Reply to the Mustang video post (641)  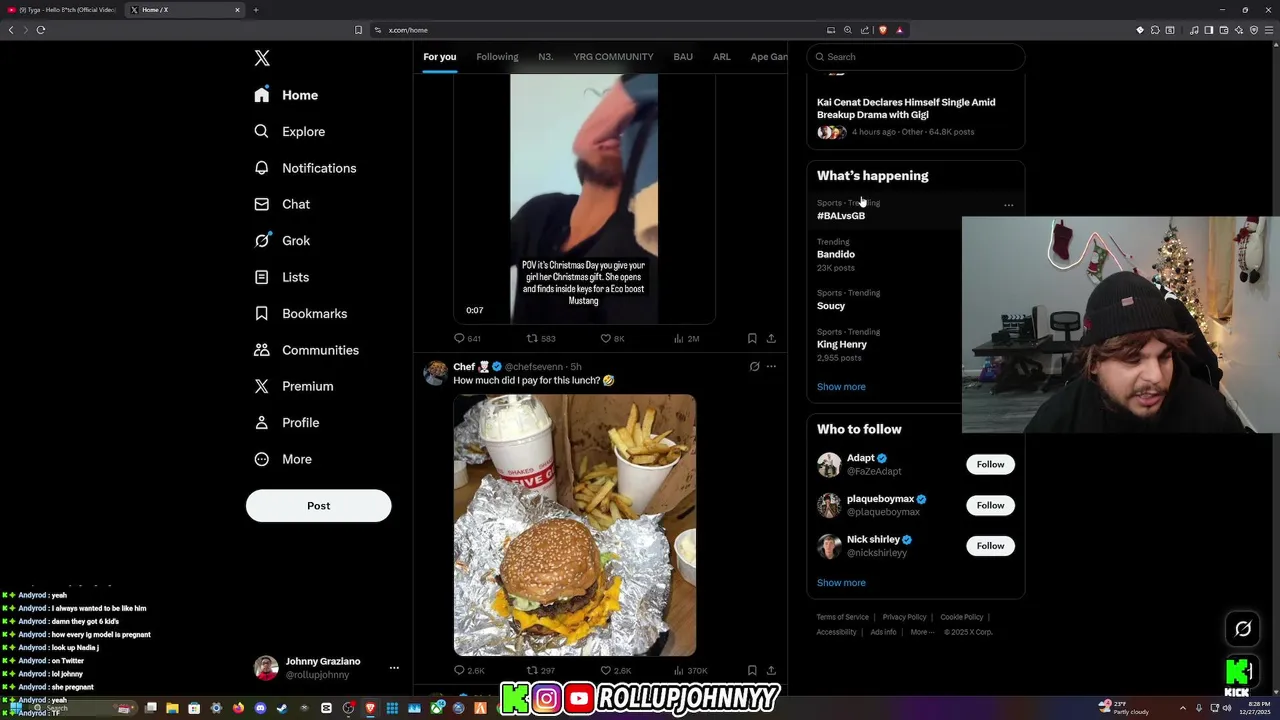point(467,338)
